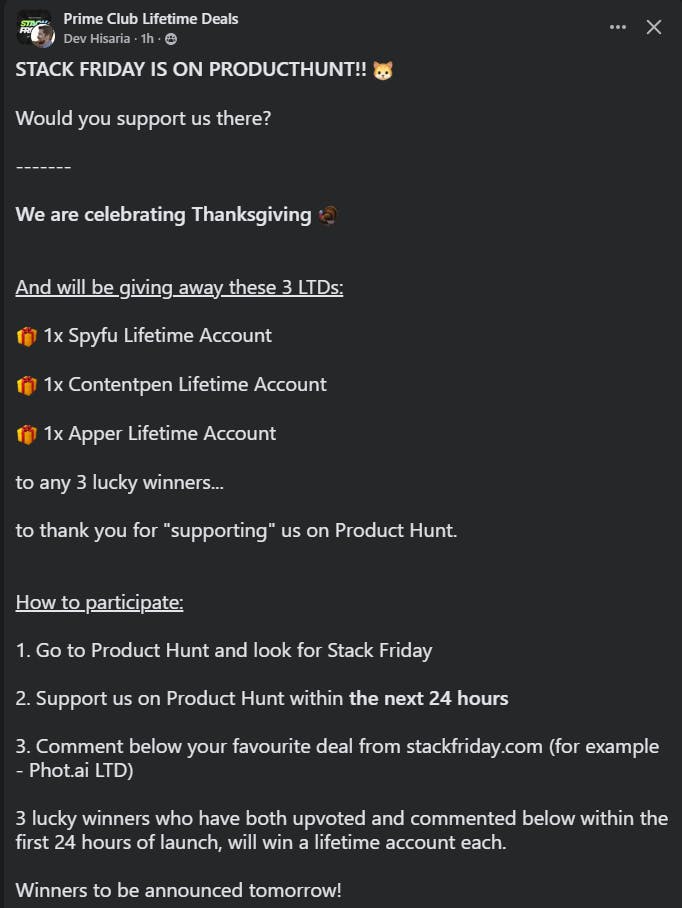This screenshot has height=908, width=682.
Task: Open the Prime Club Lifetime Deals group
Action: tap(151, 18)
